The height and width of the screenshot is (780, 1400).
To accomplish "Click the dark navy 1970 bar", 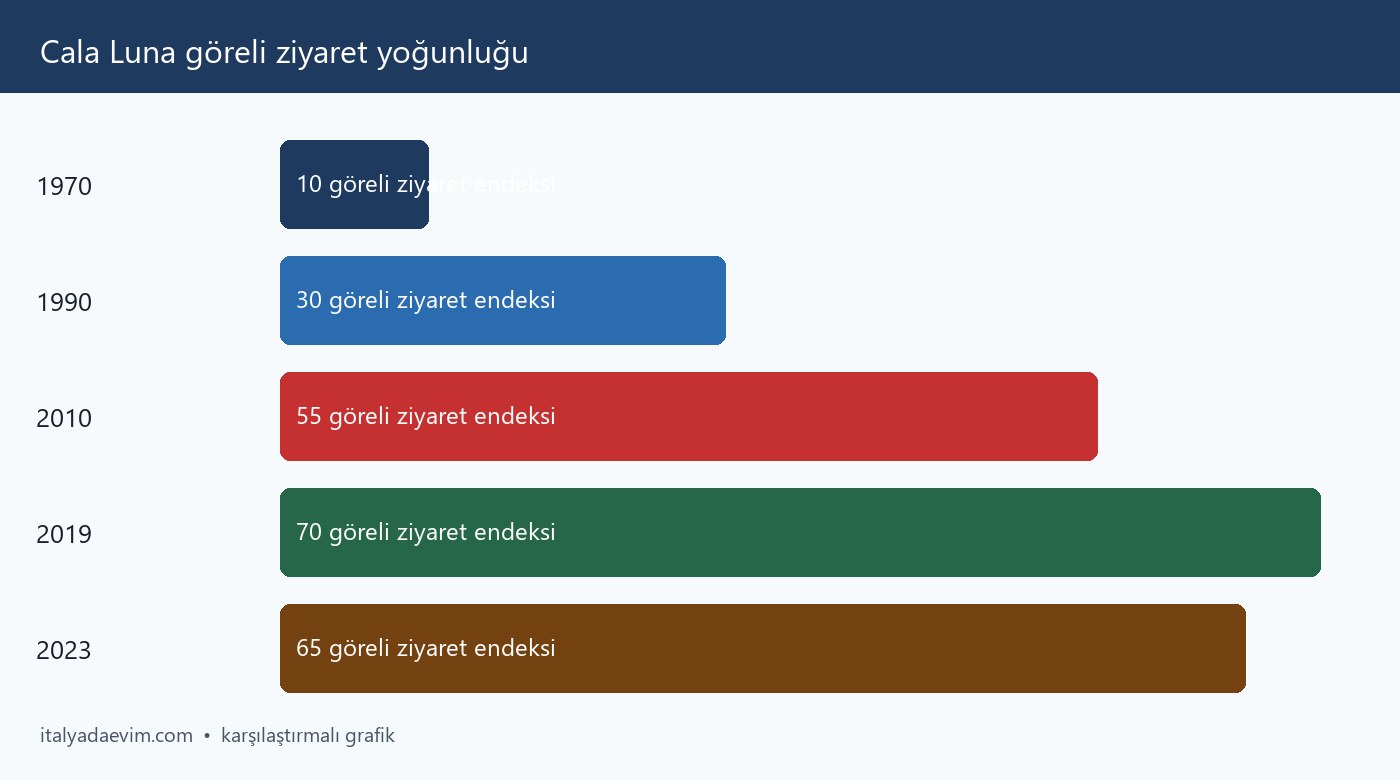I will click(354, 184).
